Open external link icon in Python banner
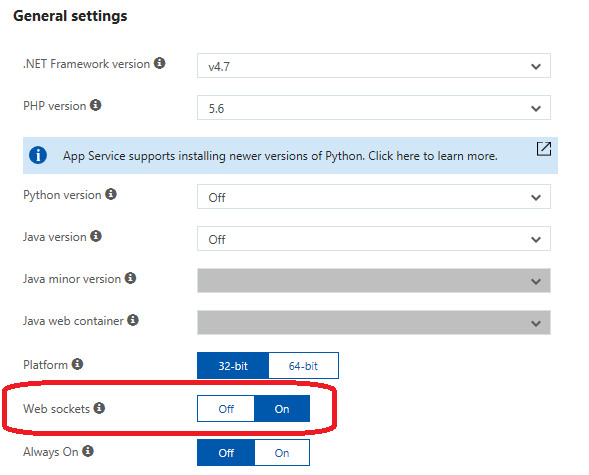589x475 pixels. pos(544,149)
